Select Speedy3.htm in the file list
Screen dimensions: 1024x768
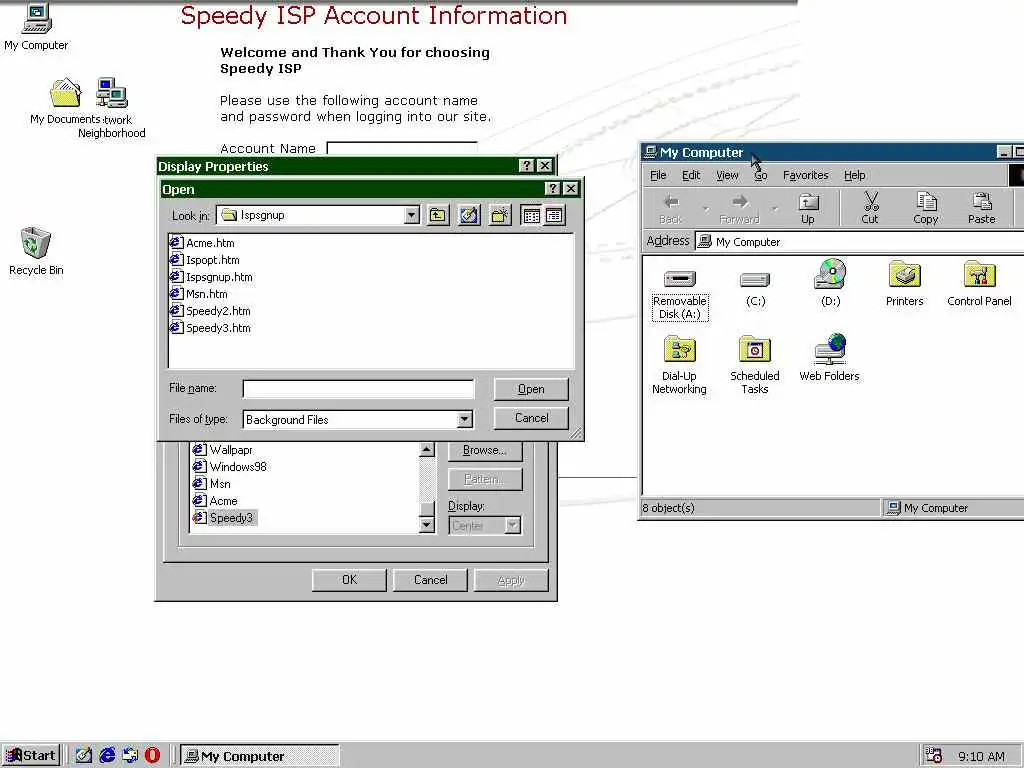210,328
